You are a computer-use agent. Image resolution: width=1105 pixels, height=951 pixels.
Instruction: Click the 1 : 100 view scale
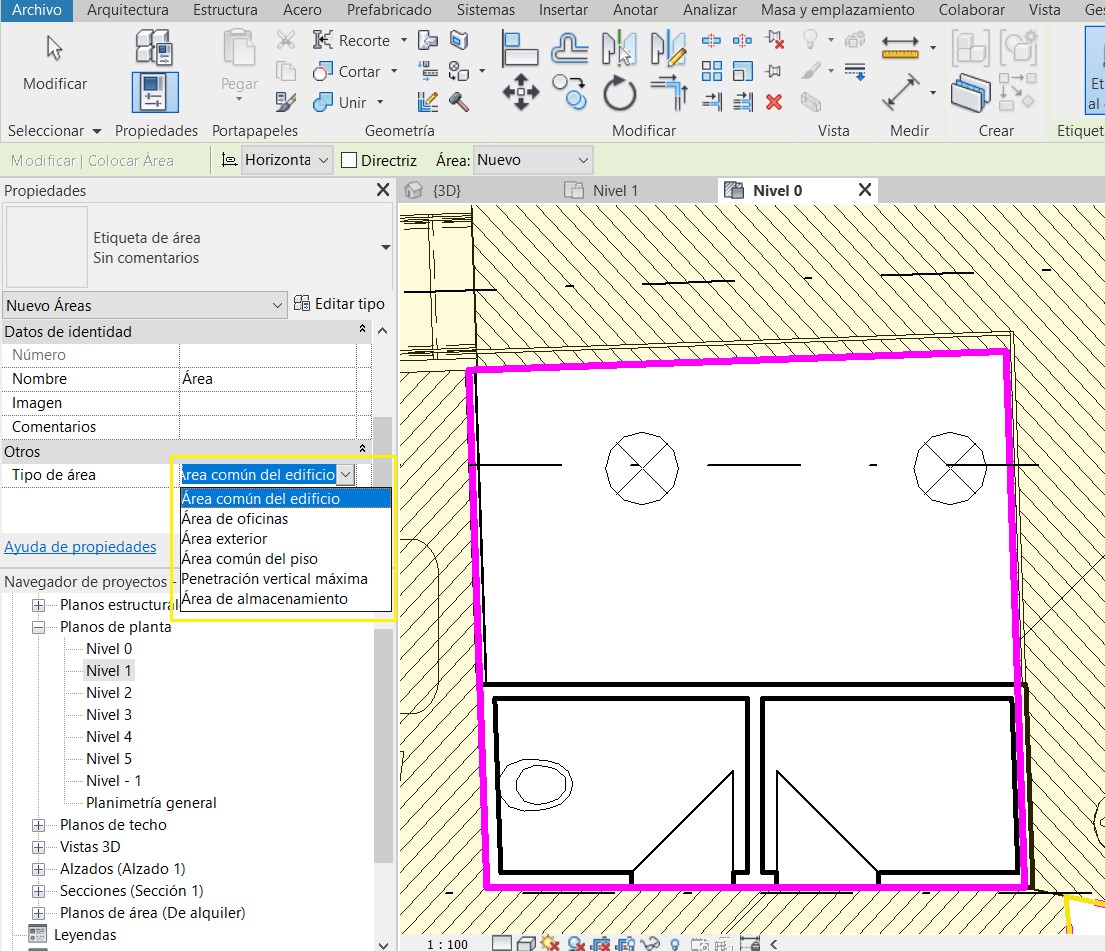(447, 943)
